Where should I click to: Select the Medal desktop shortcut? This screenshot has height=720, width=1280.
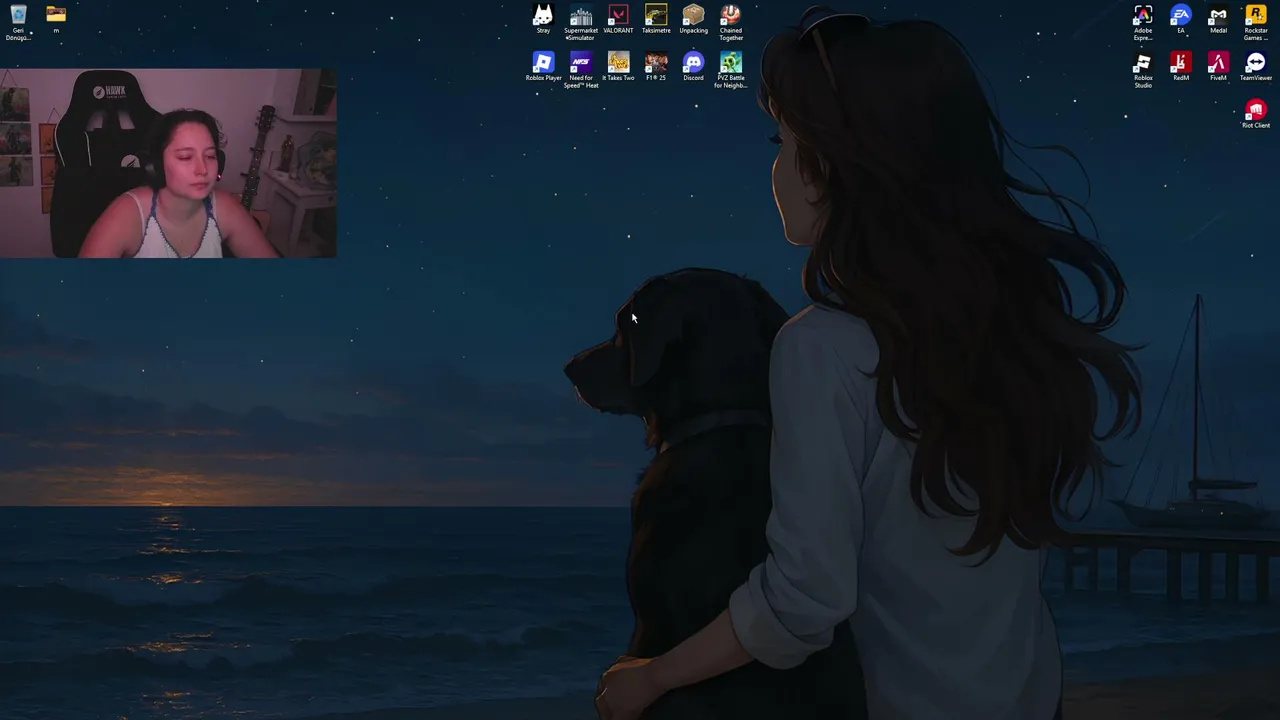(1218, 19)
